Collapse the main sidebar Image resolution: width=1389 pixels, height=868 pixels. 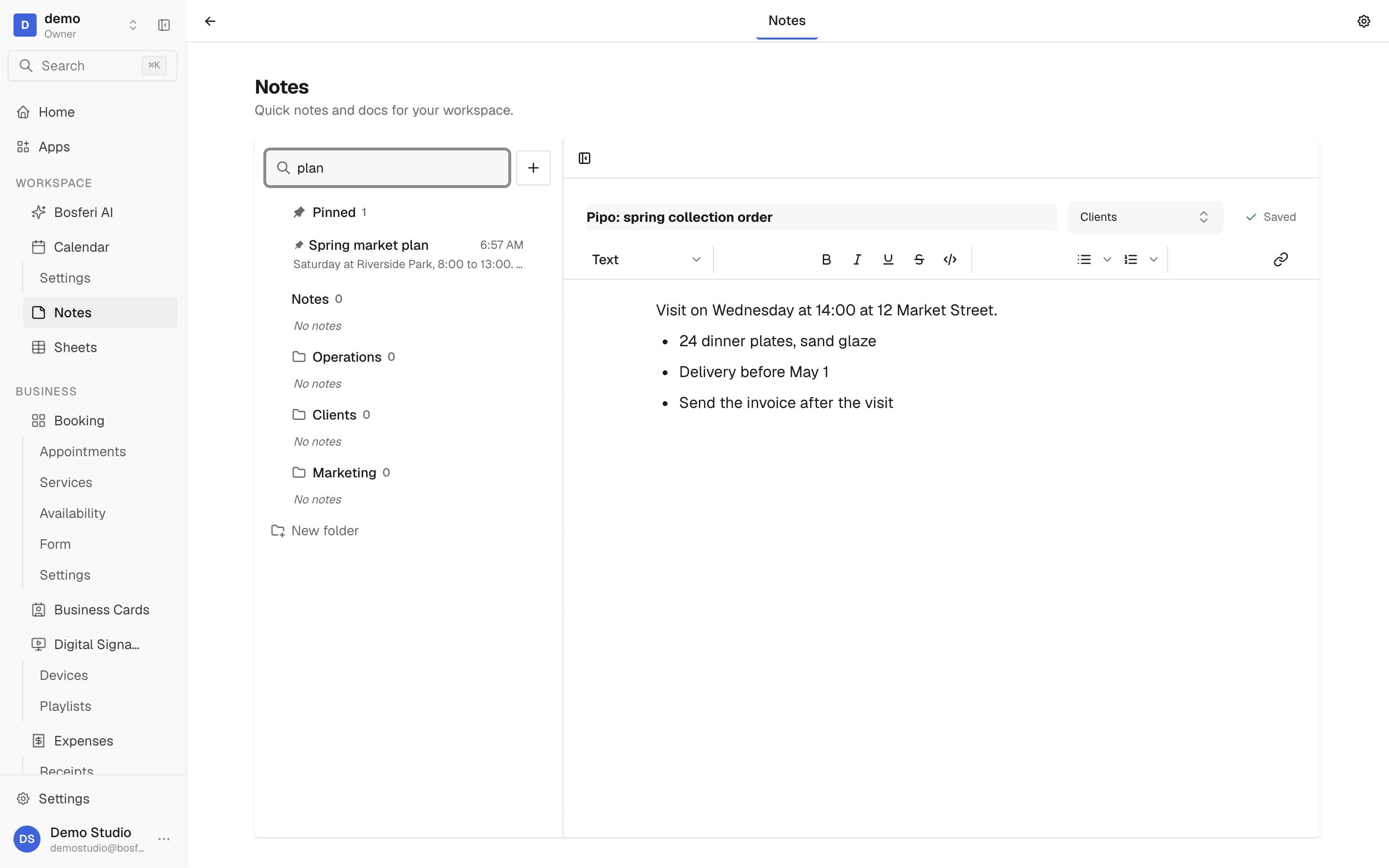[x=163, y=25]
